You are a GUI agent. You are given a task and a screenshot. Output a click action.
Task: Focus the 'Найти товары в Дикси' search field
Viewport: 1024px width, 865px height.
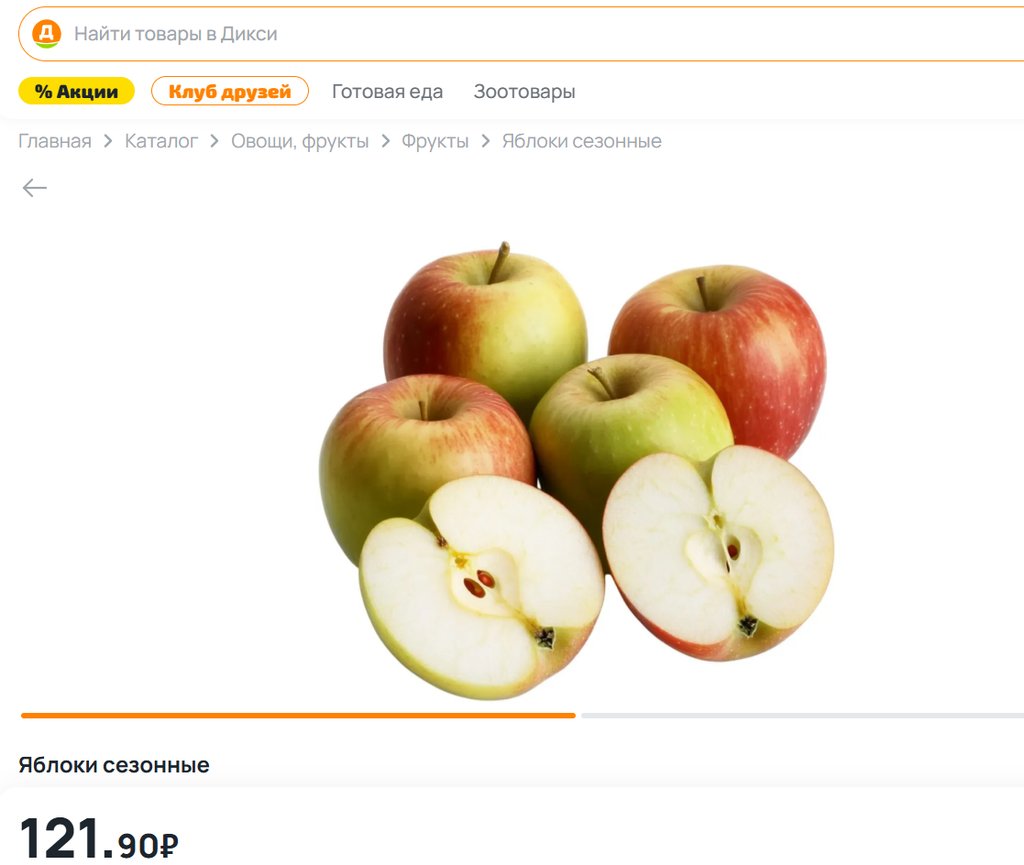522,34
